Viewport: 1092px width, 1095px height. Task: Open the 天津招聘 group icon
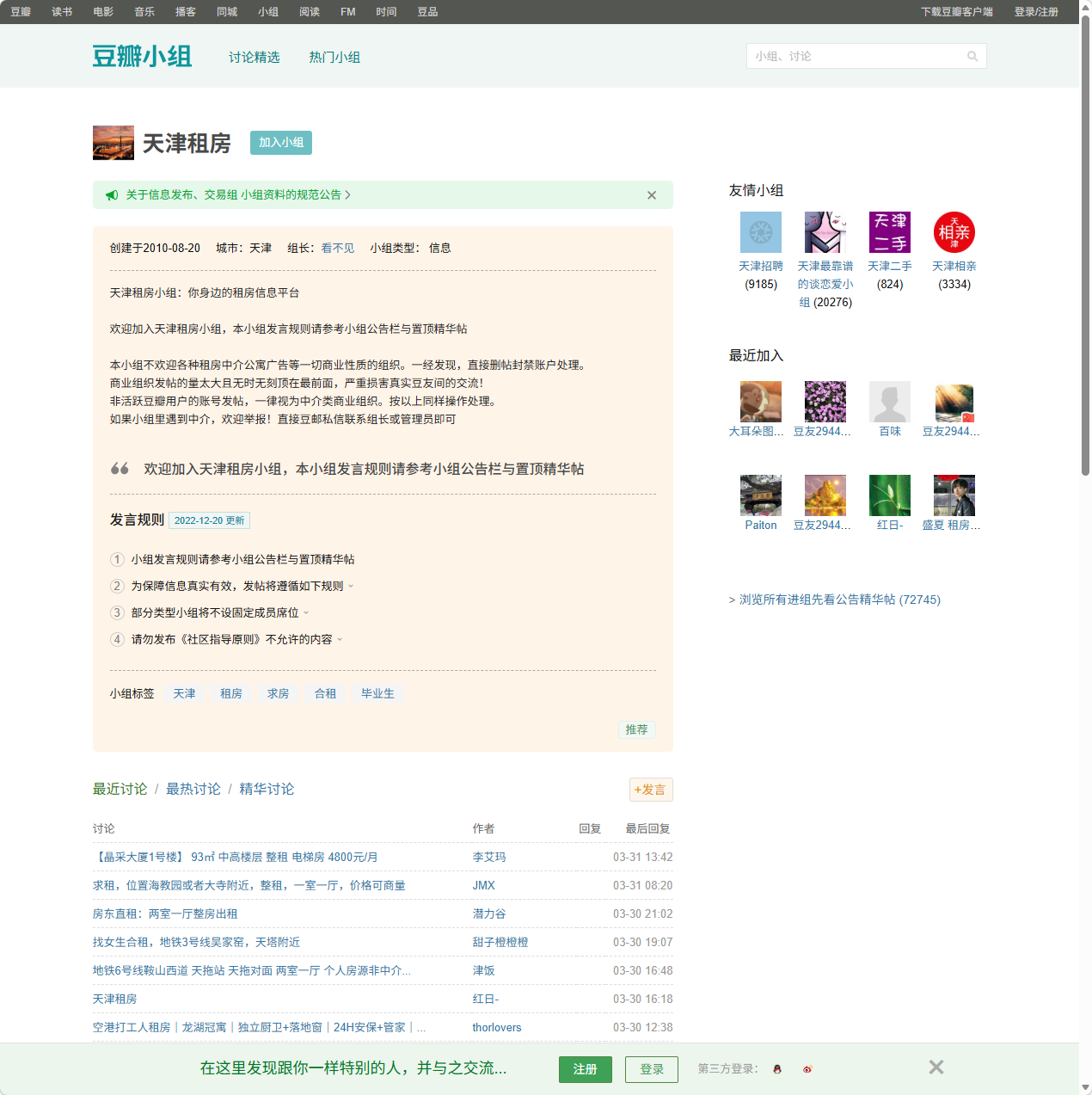point(761,232)
